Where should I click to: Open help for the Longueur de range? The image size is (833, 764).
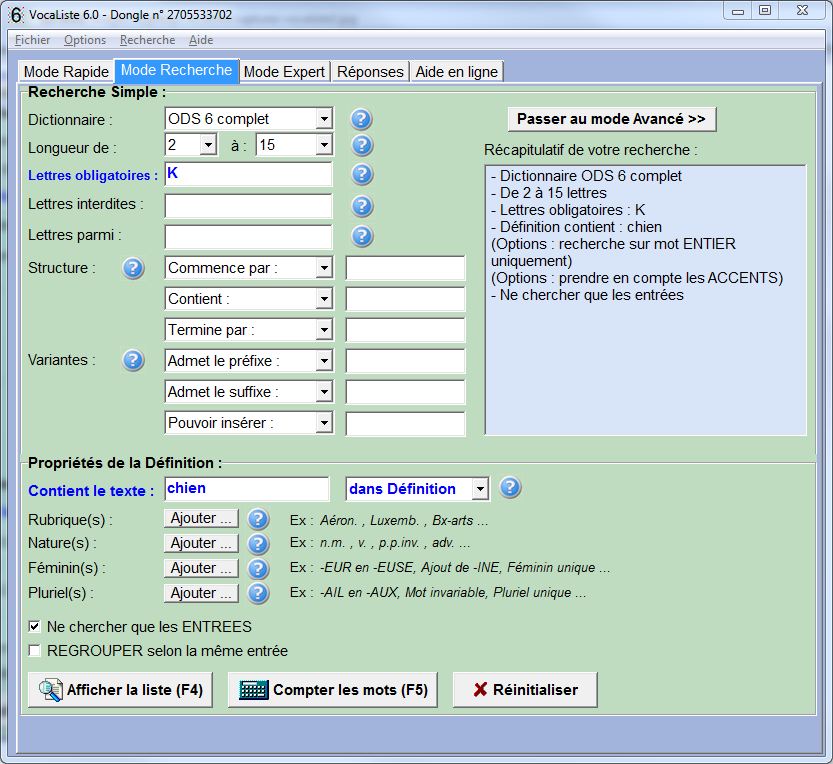coord(362,145)
